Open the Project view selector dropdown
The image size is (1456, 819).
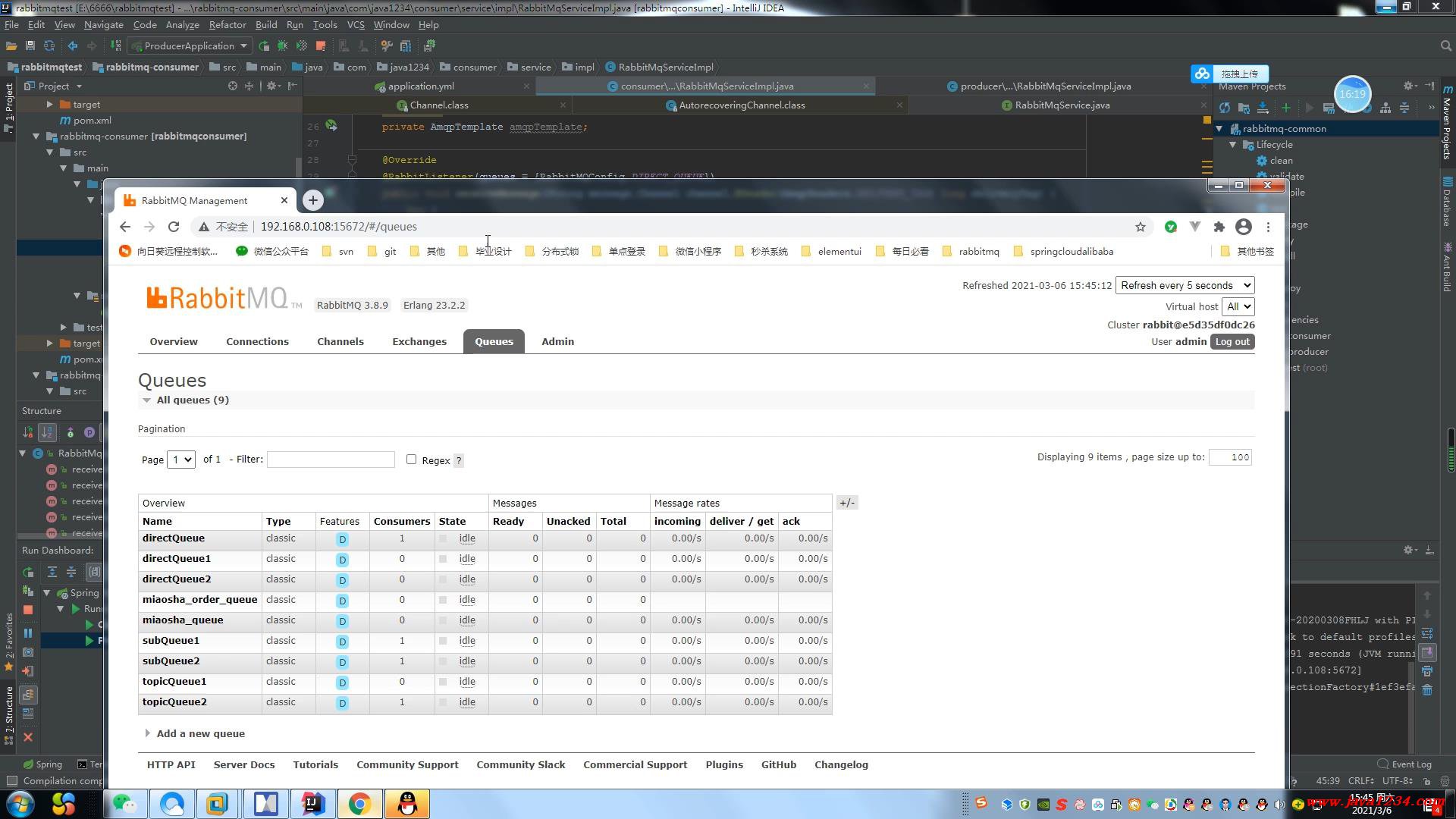point(53,86)
